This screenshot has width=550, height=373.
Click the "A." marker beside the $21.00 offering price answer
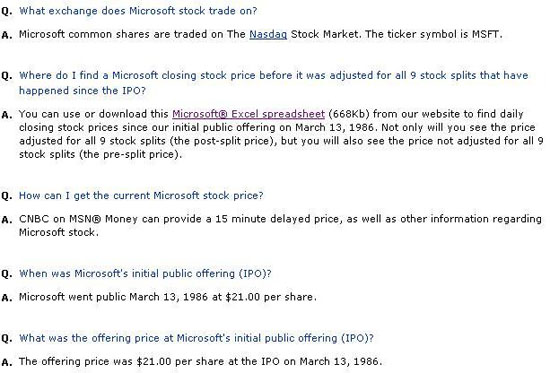pos(6,362)
